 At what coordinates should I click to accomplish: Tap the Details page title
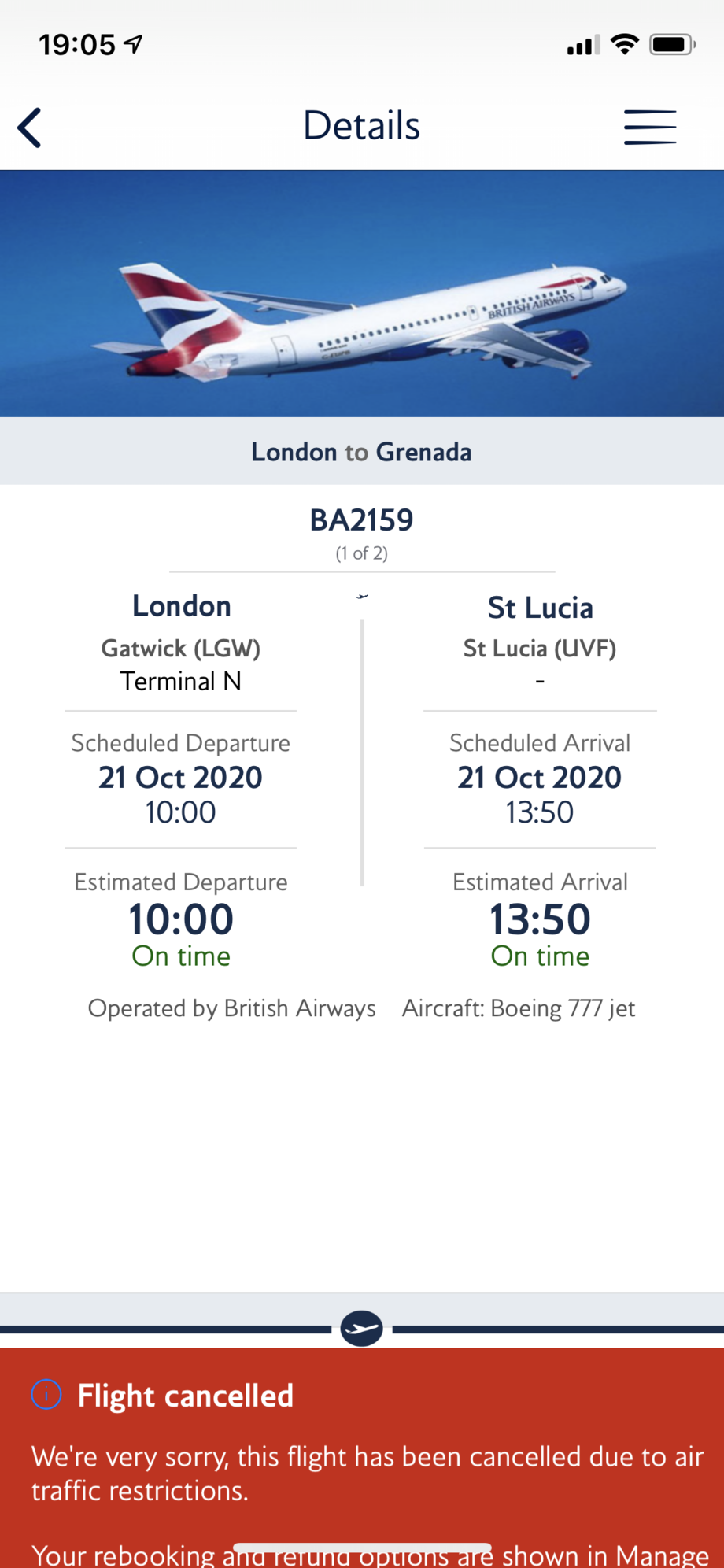[x=362, y=126]
